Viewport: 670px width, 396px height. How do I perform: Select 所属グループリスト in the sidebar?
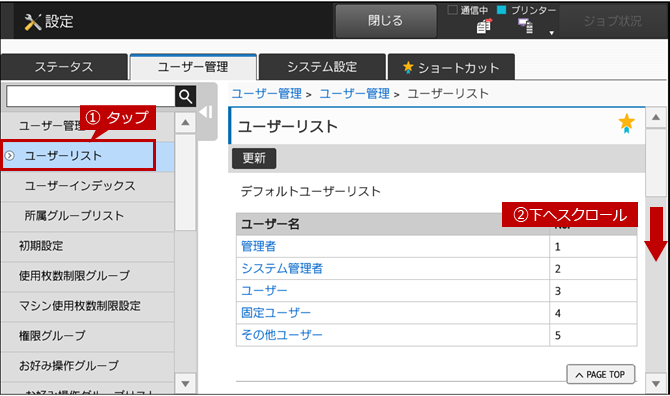(87, 216)
